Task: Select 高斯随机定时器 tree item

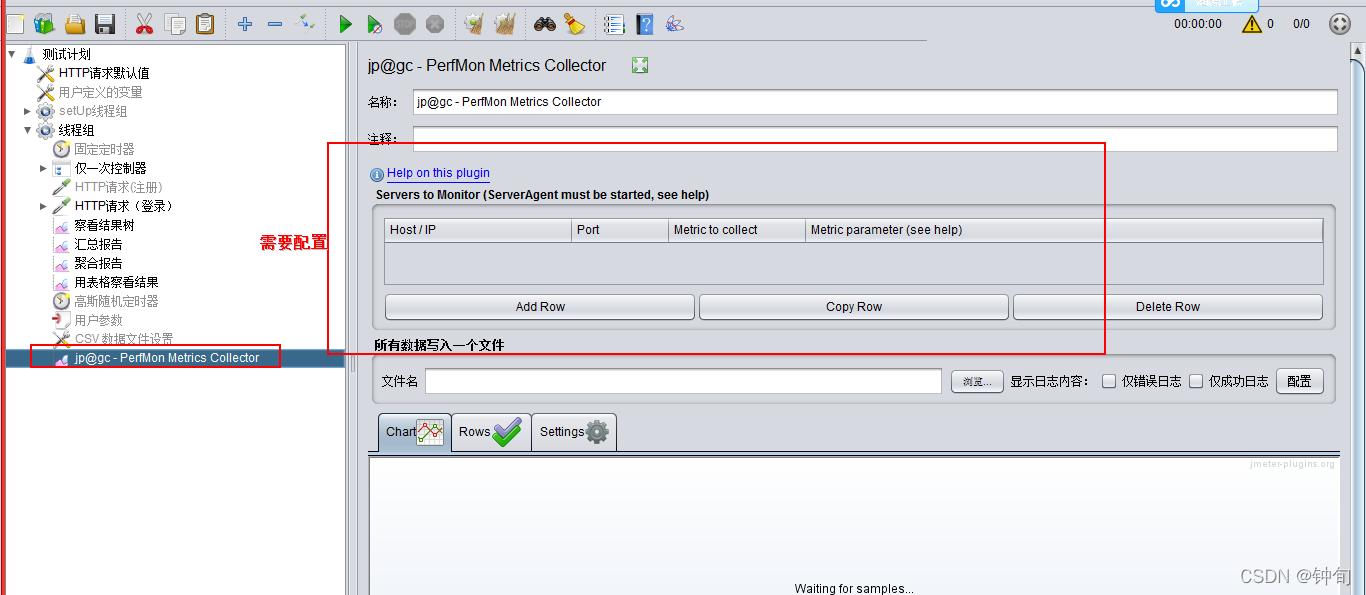Action: [116, 301]
